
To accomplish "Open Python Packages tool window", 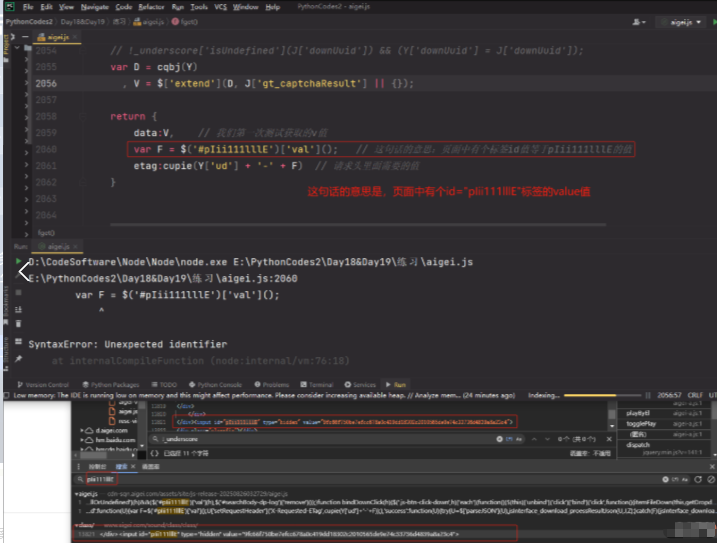I will (110, 385).
